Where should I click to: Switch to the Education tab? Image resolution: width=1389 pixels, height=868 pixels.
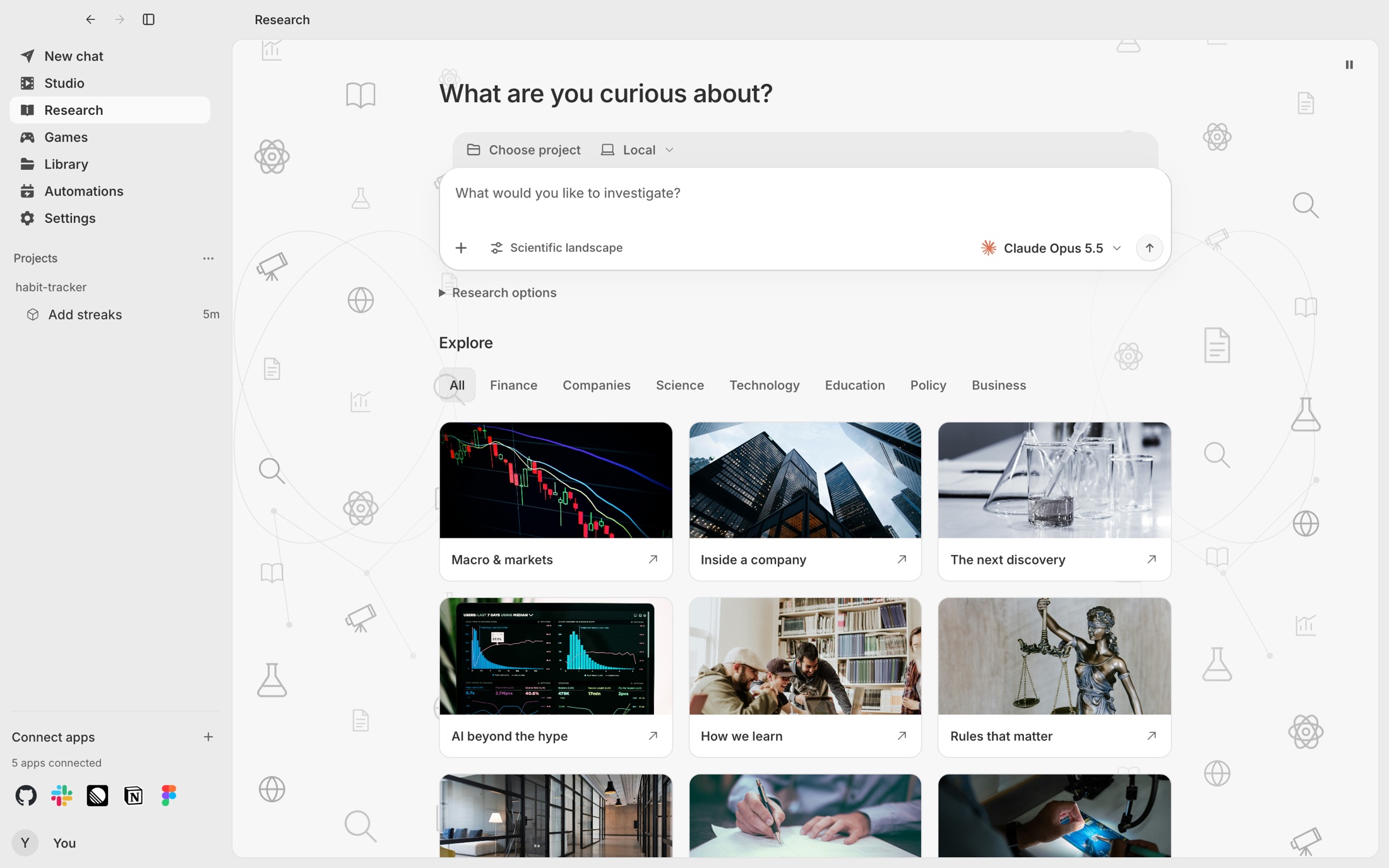854,385
